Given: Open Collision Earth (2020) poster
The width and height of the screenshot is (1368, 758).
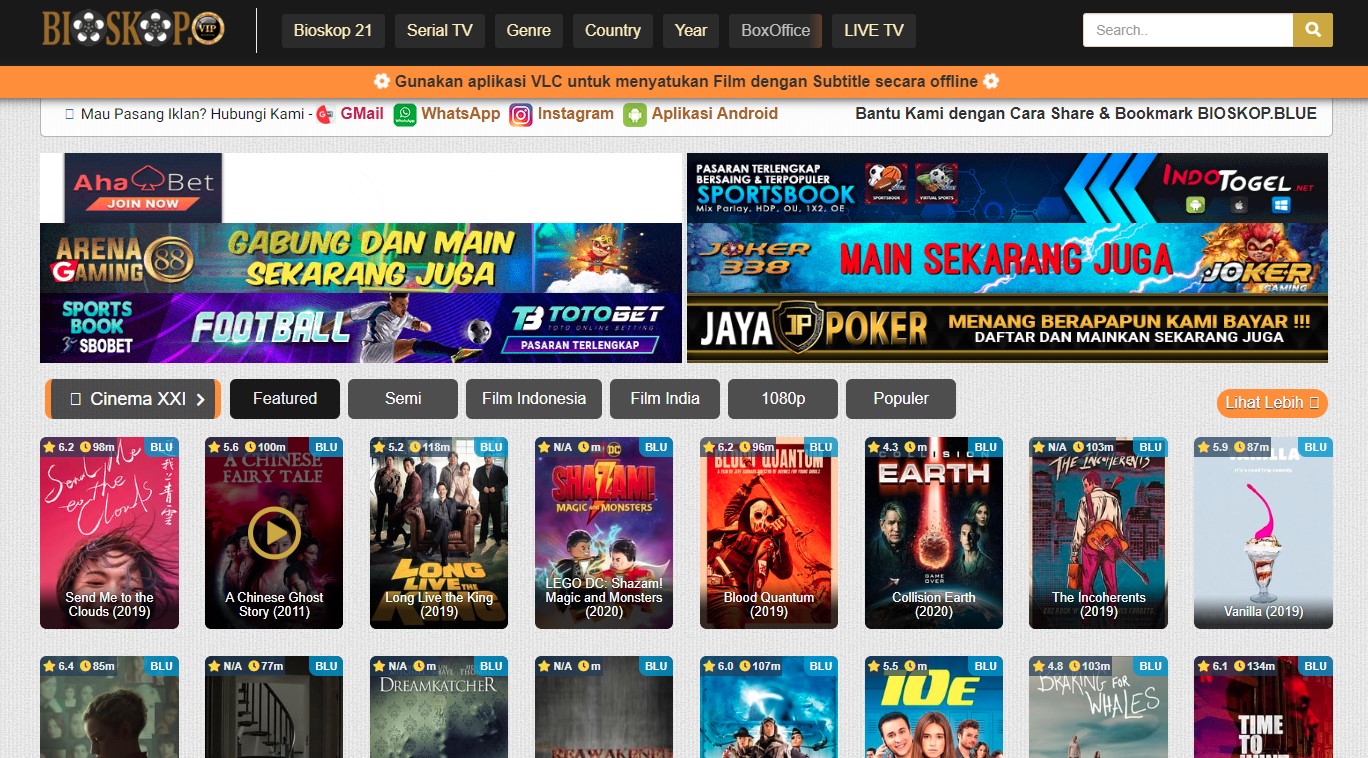Looking at the screenshot, I should coord(934,533).
